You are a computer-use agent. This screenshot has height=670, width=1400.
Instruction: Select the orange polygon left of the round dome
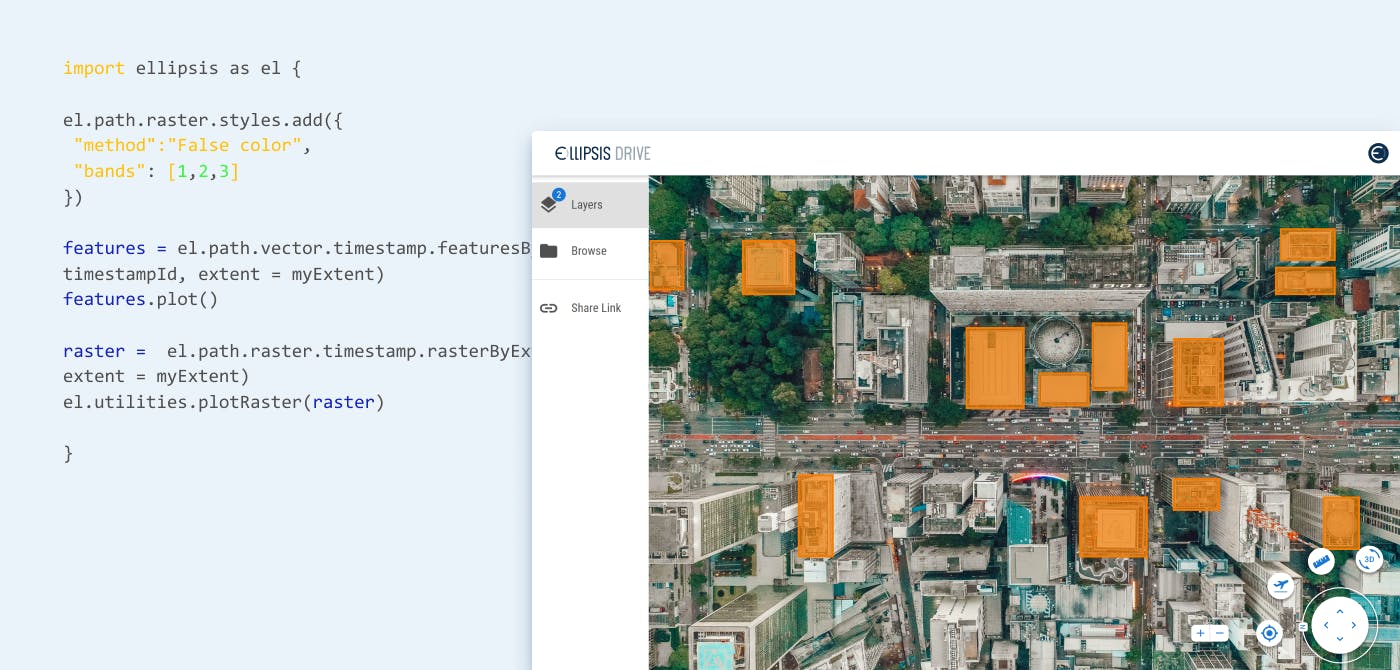(x=994, y=367)
